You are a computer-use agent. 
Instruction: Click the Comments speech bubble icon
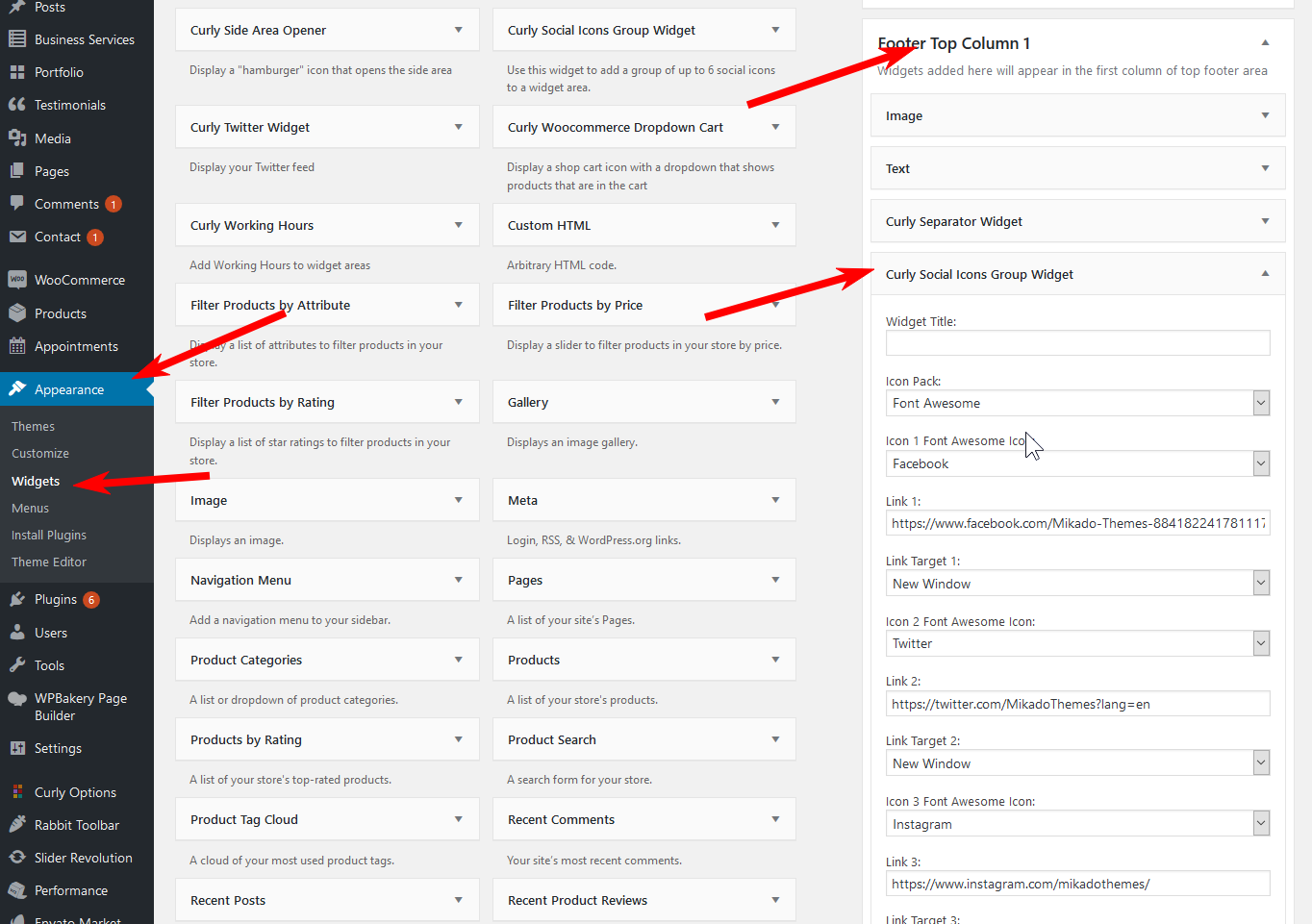(x=17, y=204)
